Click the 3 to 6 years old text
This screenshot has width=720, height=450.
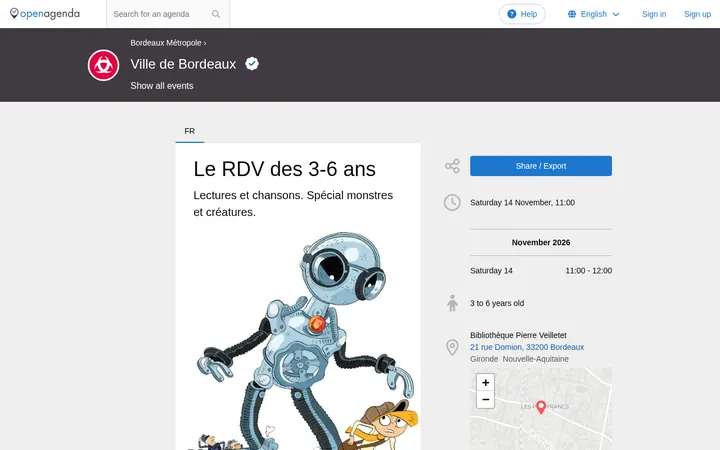coord(497,303)
